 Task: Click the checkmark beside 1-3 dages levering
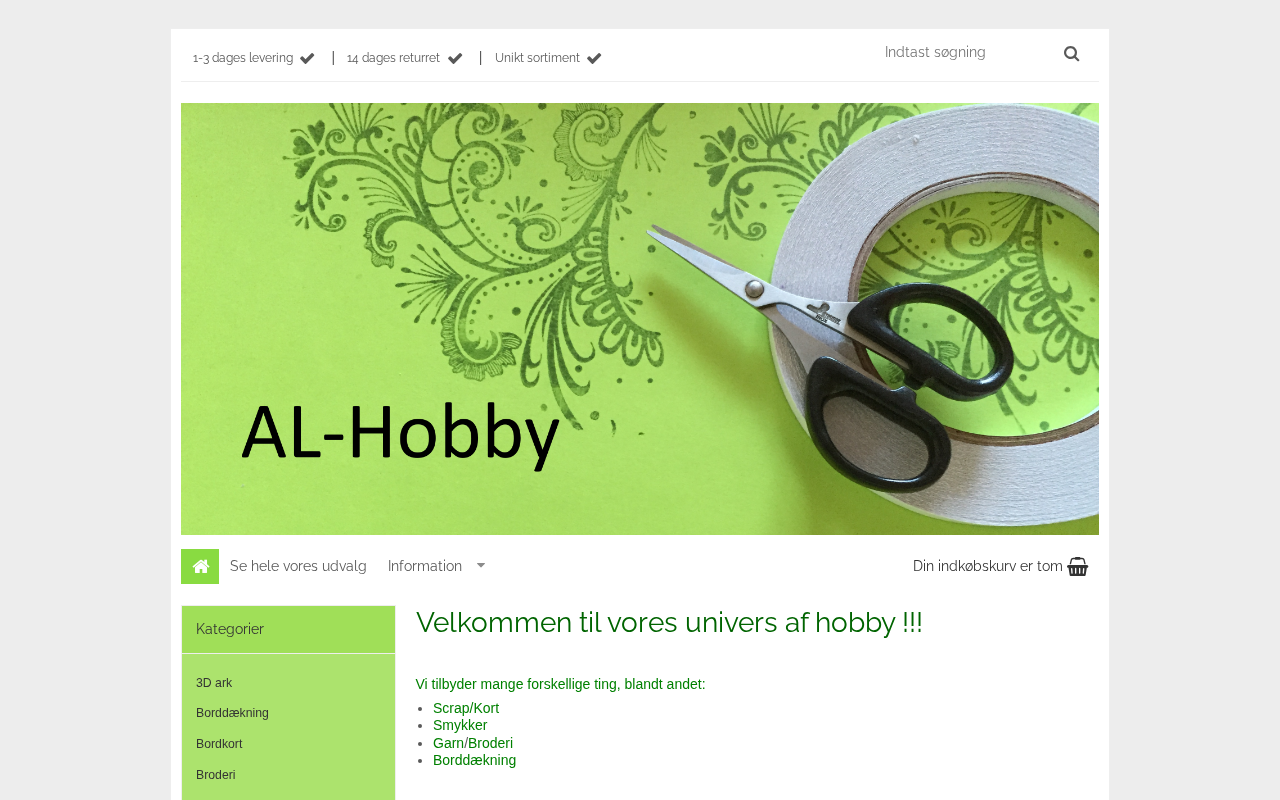coord(307,58)
